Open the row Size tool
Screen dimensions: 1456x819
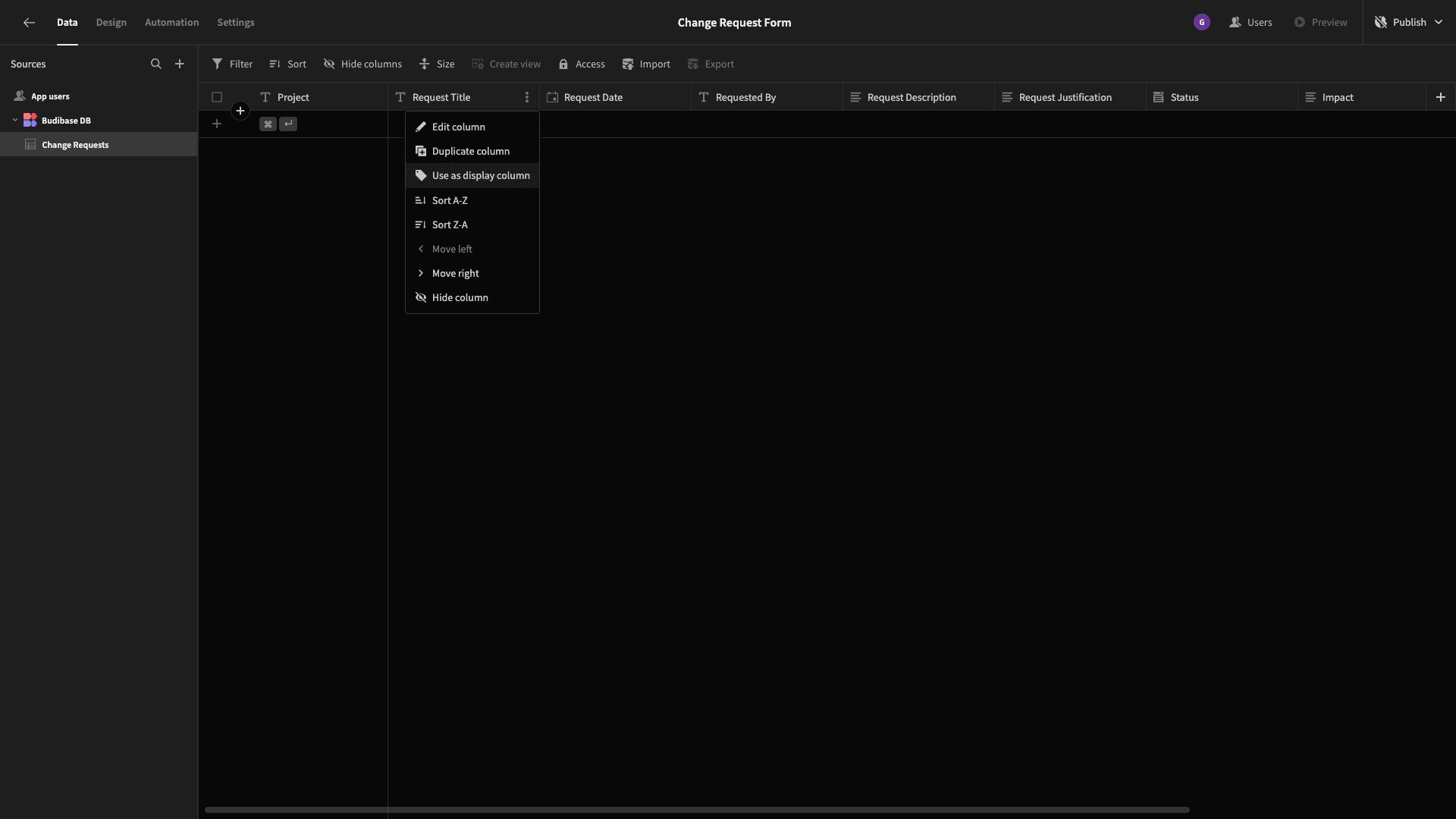point(437,64)
